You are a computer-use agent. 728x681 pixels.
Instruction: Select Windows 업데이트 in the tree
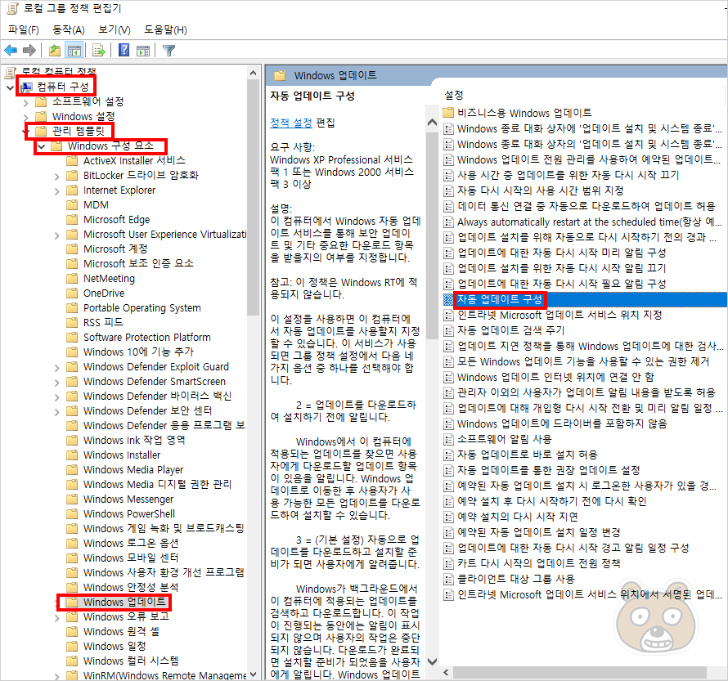(x=124, y=602)
